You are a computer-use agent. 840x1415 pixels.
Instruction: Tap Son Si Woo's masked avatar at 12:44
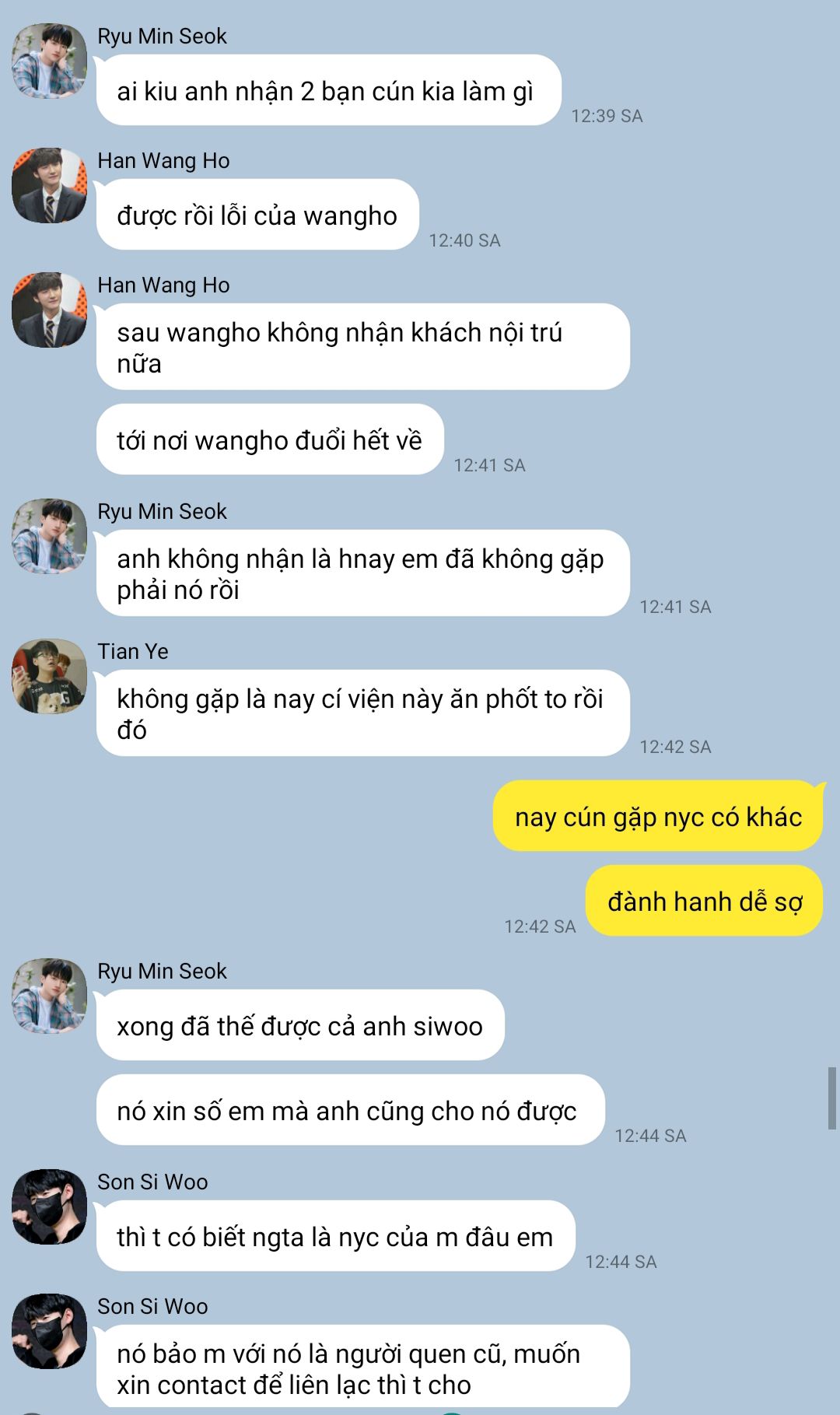(49, 1207)
